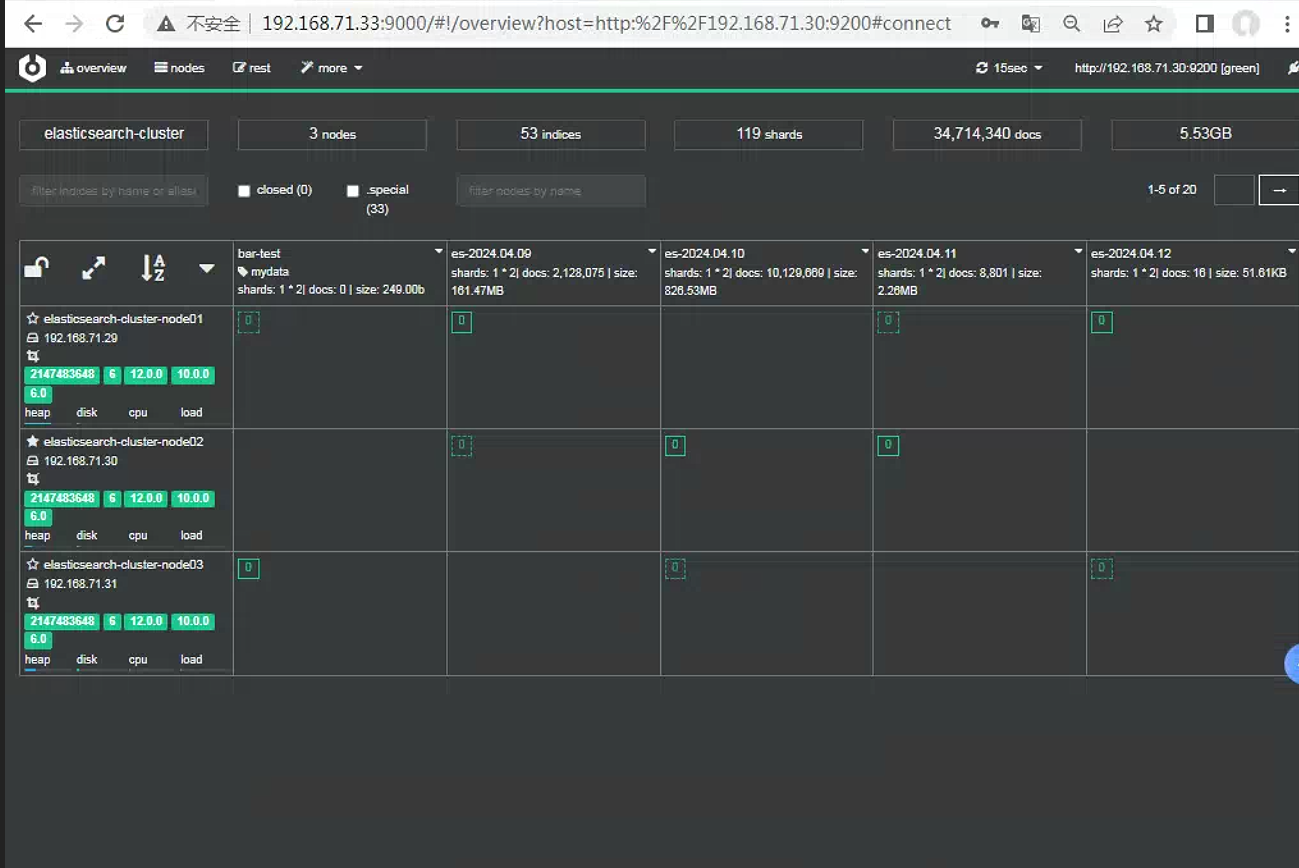Go to next page of indices
Image resolution: width=1299 pixels, height=868 pixels.
pyautogui.click(x=1279, y=190)
